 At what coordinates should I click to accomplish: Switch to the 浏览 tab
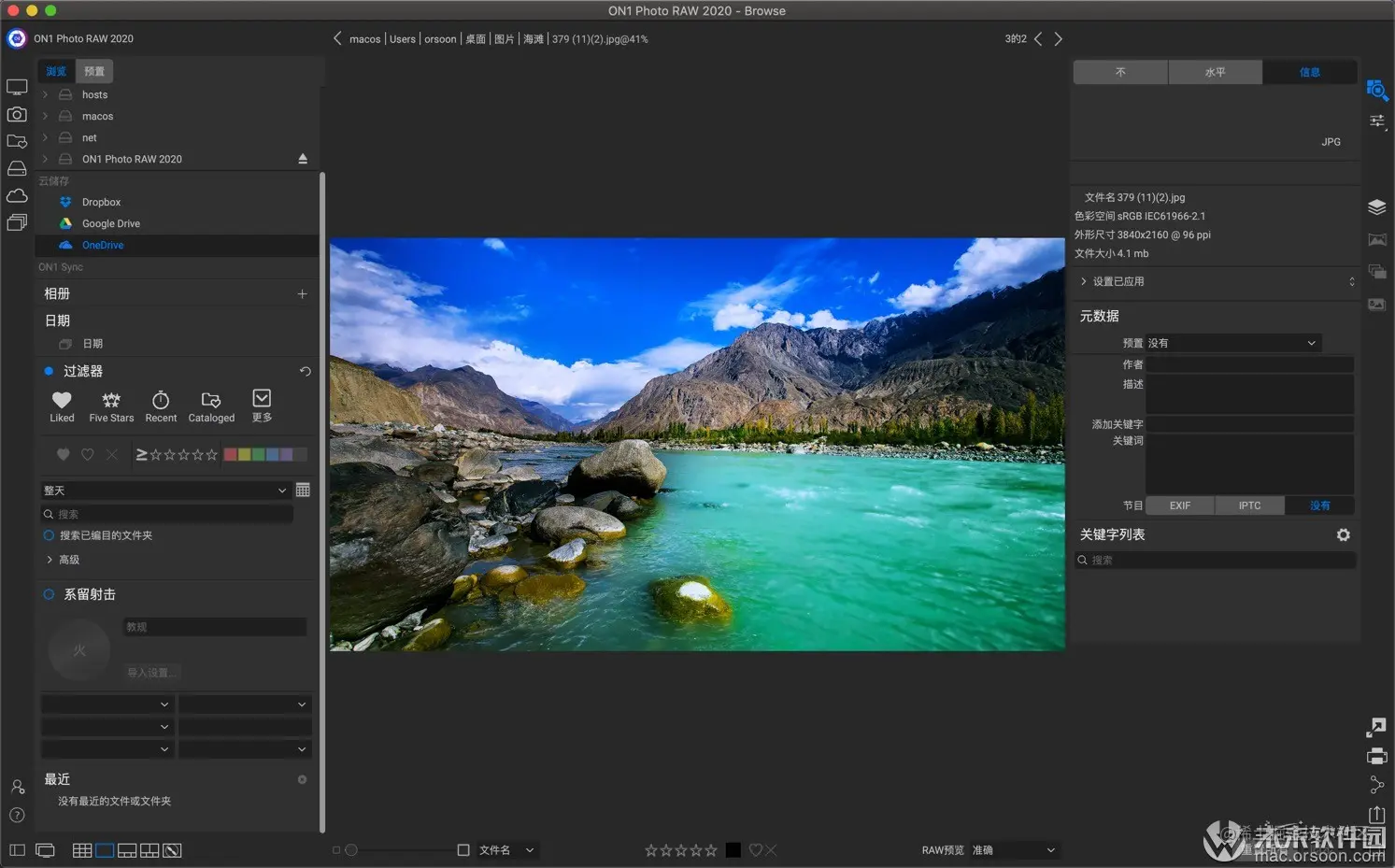tap(56, 71)
